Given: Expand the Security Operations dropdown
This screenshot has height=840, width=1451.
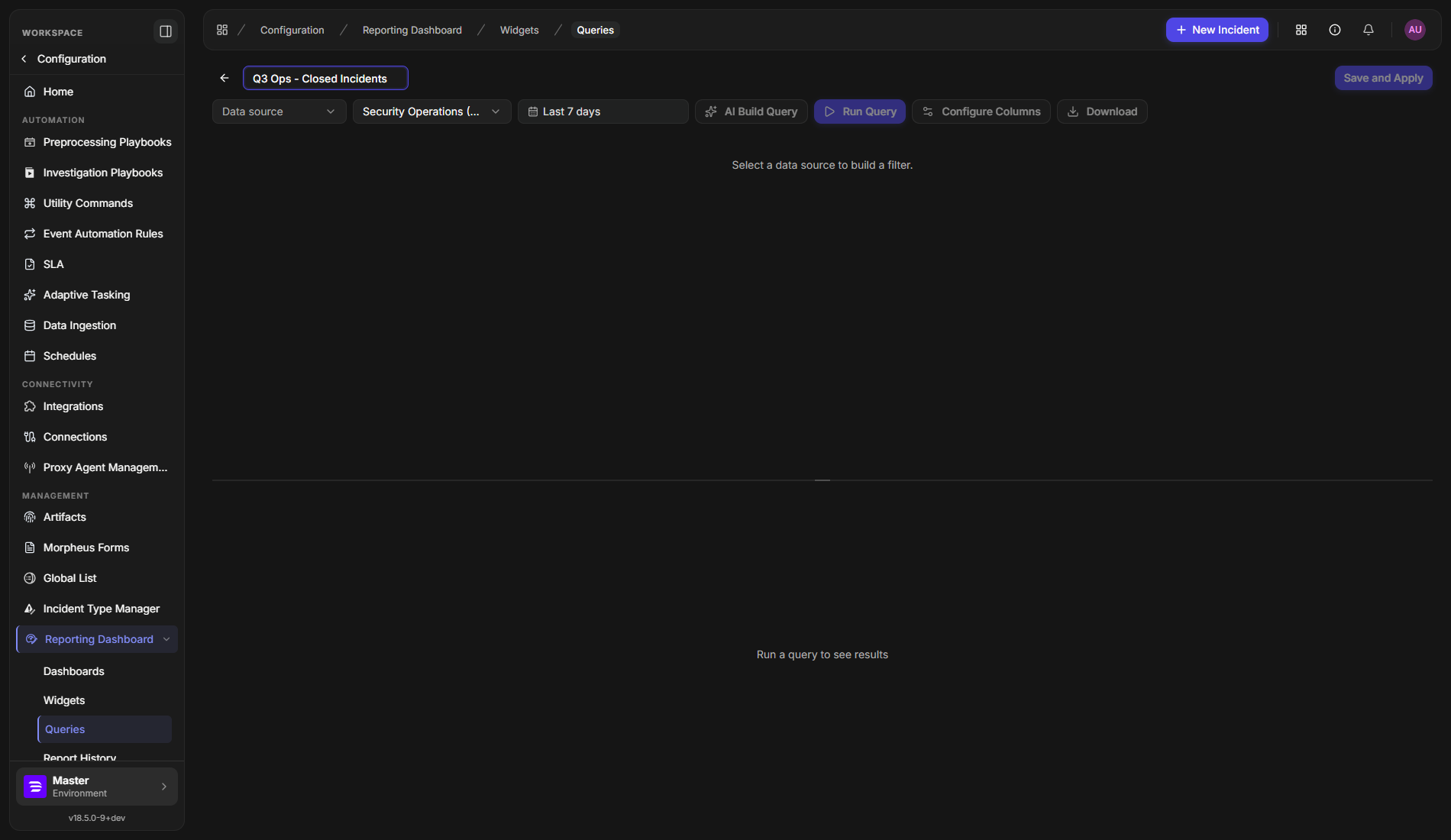Looking at the screenshot, I should [432, 111].
